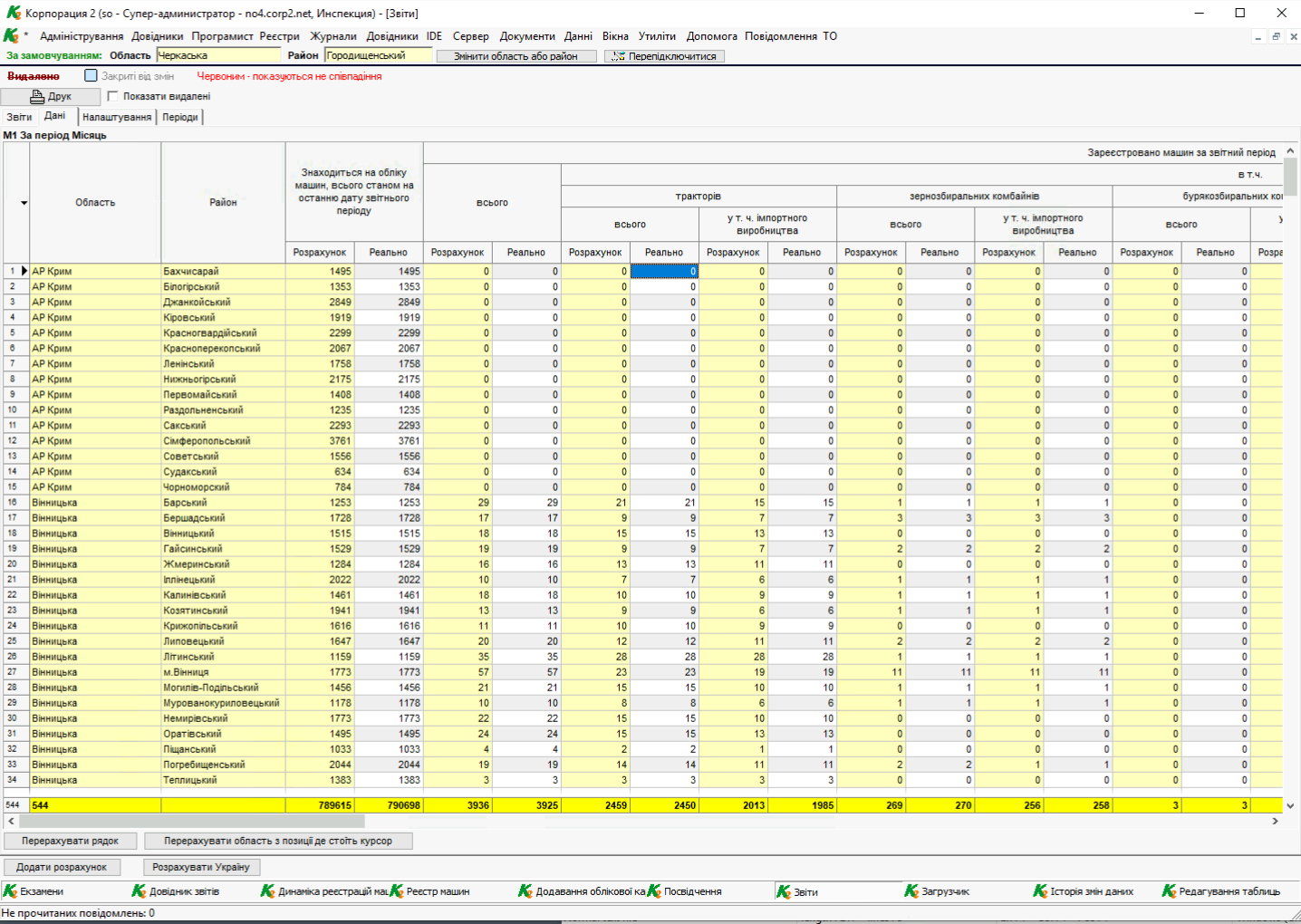Open Динаміка реєстрацій window icon
Viewport: 1301px width, 924px height.
click(268, 891)
